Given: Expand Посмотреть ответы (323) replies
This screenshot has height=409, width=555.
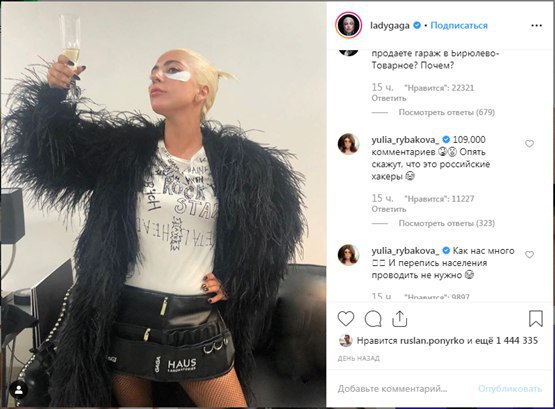Looking at the screenshot, I should (x=446, y=223).
